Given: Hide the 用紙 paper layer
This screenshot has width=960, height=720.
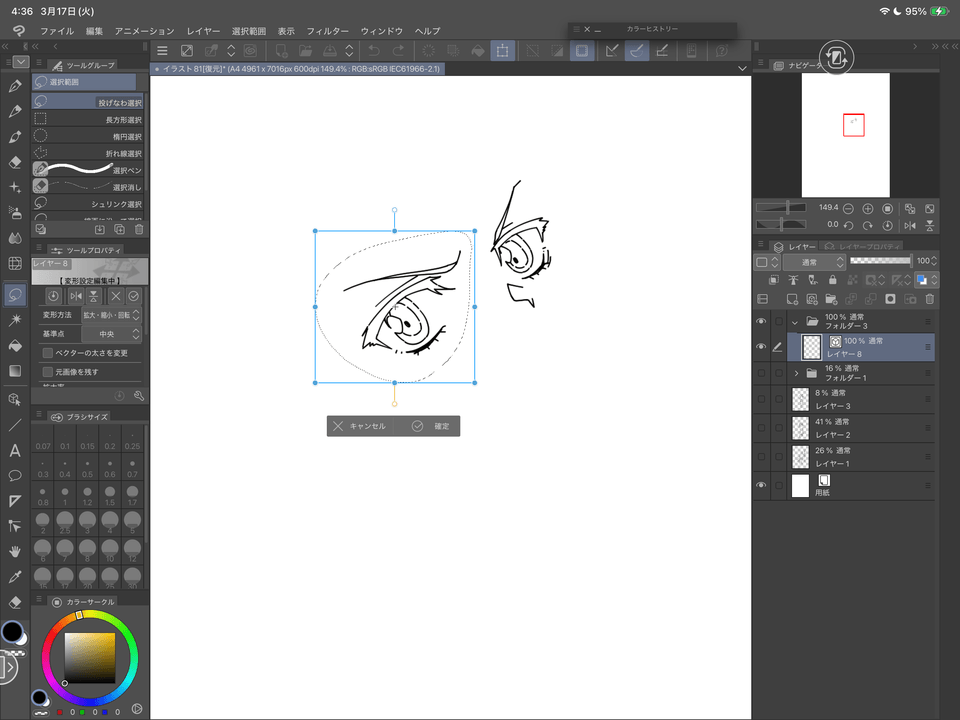Looking at the screenshot, I should point(761,485).
